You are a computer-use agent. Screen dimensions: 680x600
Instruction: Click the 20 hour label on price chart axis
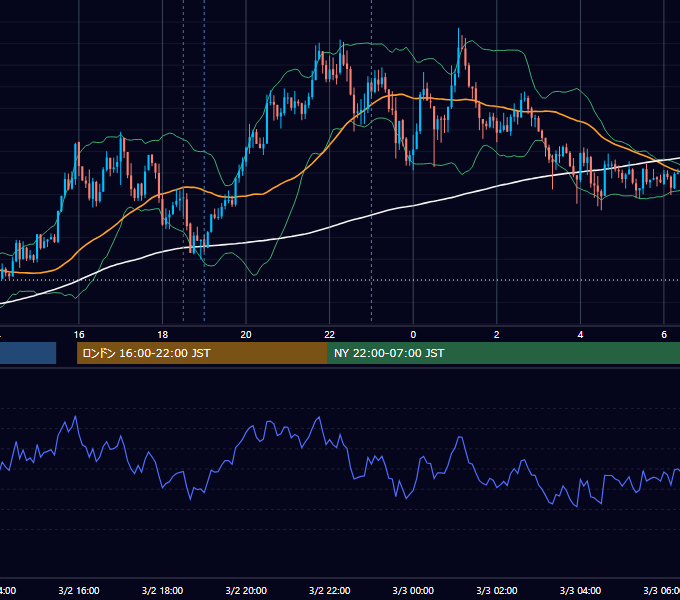tap(246, 335)
